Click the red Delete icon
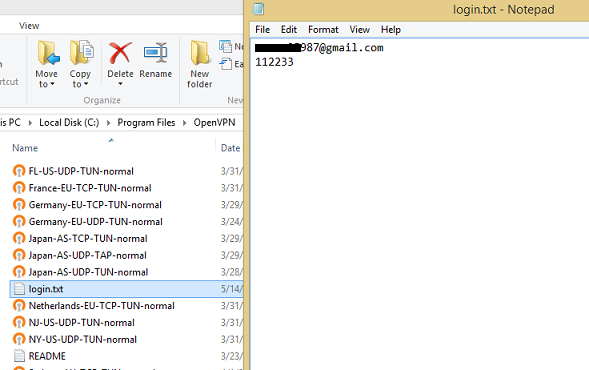 (x=120, y=53)
